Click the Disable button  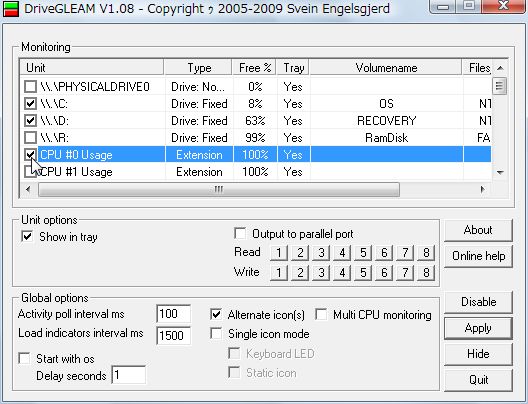click(x=478, y=302)
